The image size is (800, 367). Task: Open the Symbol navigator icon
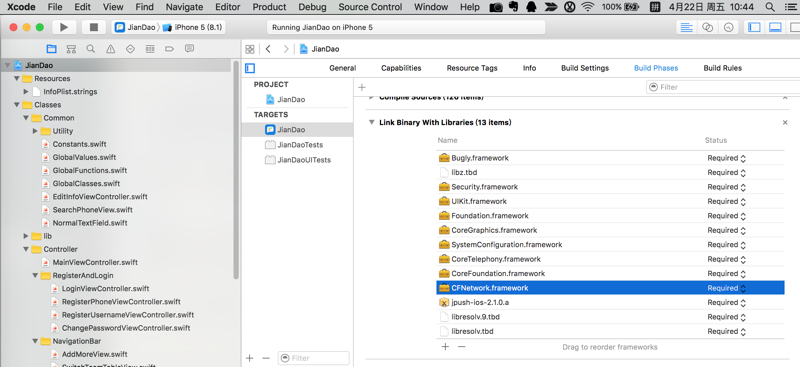71,49
